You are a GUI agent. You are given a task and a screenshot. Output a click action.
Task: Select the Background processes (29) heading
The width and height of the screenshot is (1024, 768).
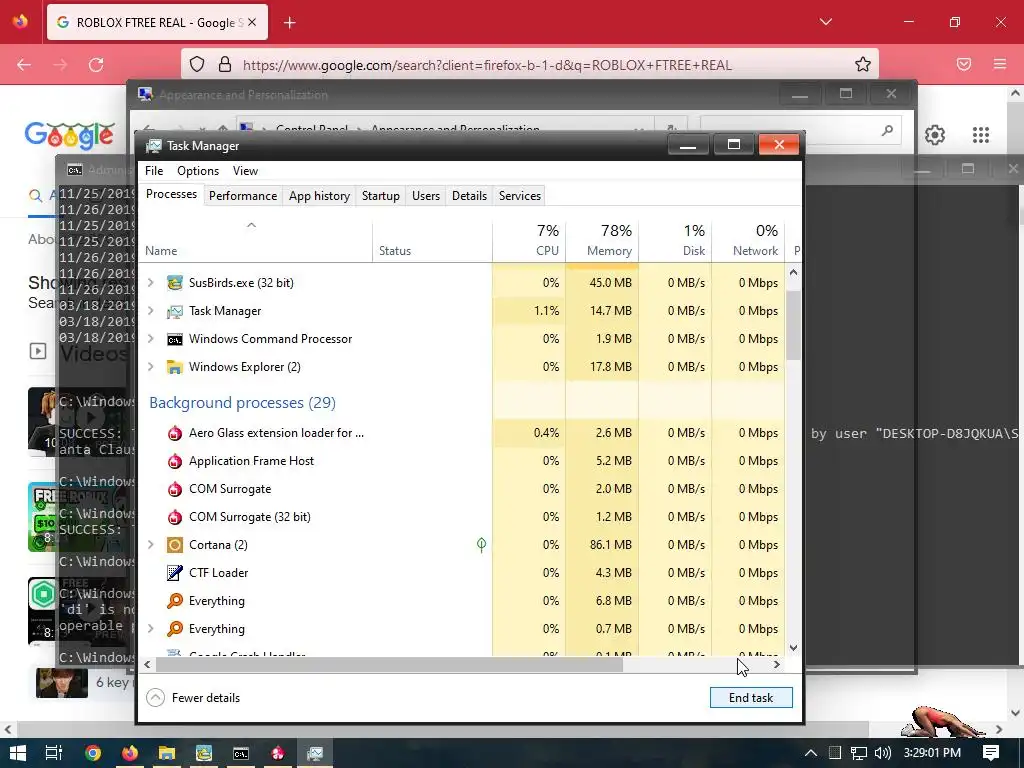[242, 403]
